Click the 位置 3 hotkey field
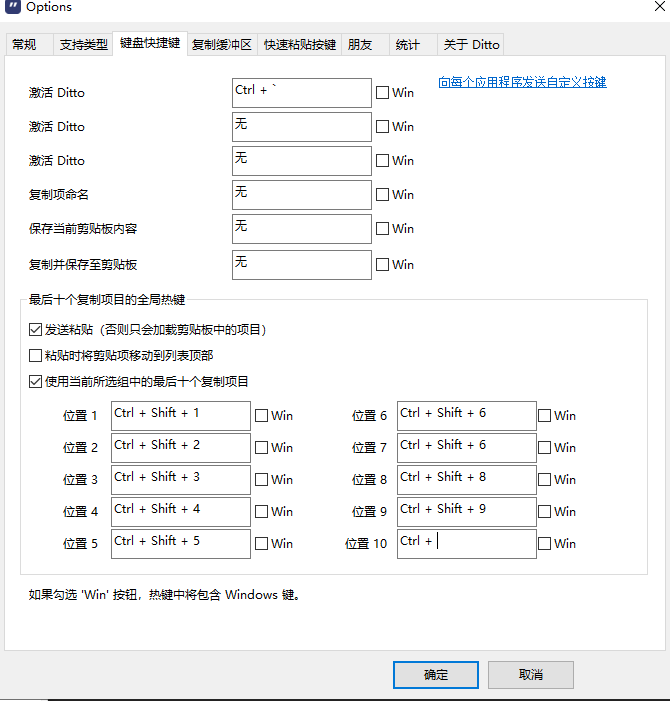 [x=181, y=480]
